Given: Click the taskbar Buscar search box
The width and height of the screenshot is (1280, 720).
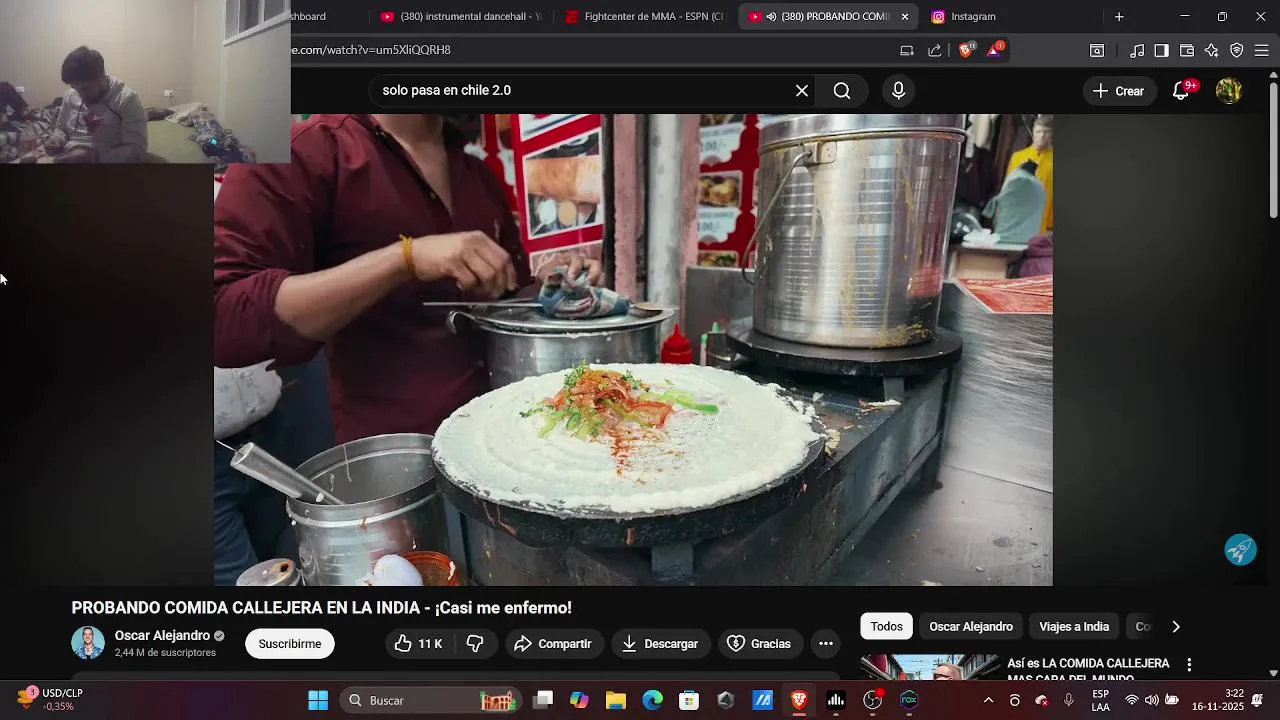Looking at the screenshot, I should pyautogui.click(x=432, y=701).
